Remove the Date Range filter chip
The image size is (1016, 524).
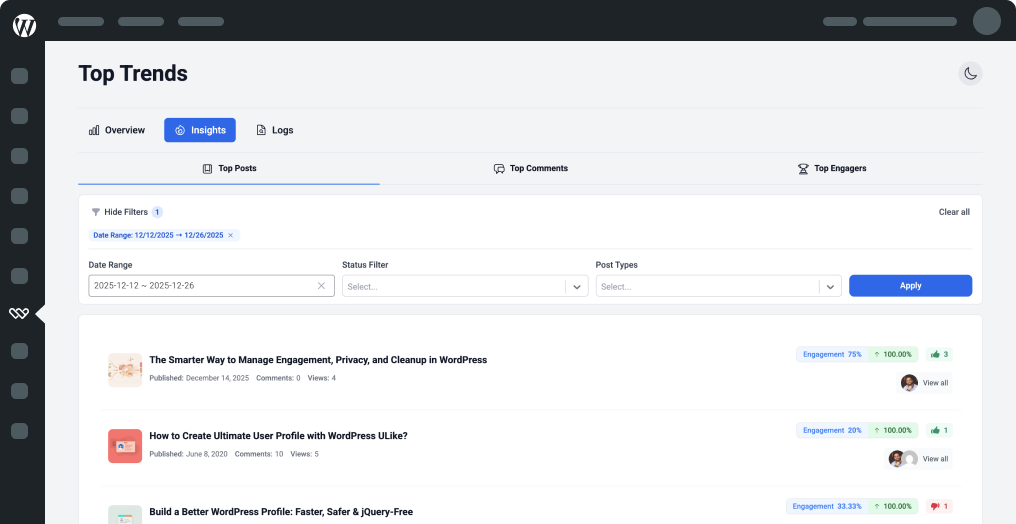231,236
